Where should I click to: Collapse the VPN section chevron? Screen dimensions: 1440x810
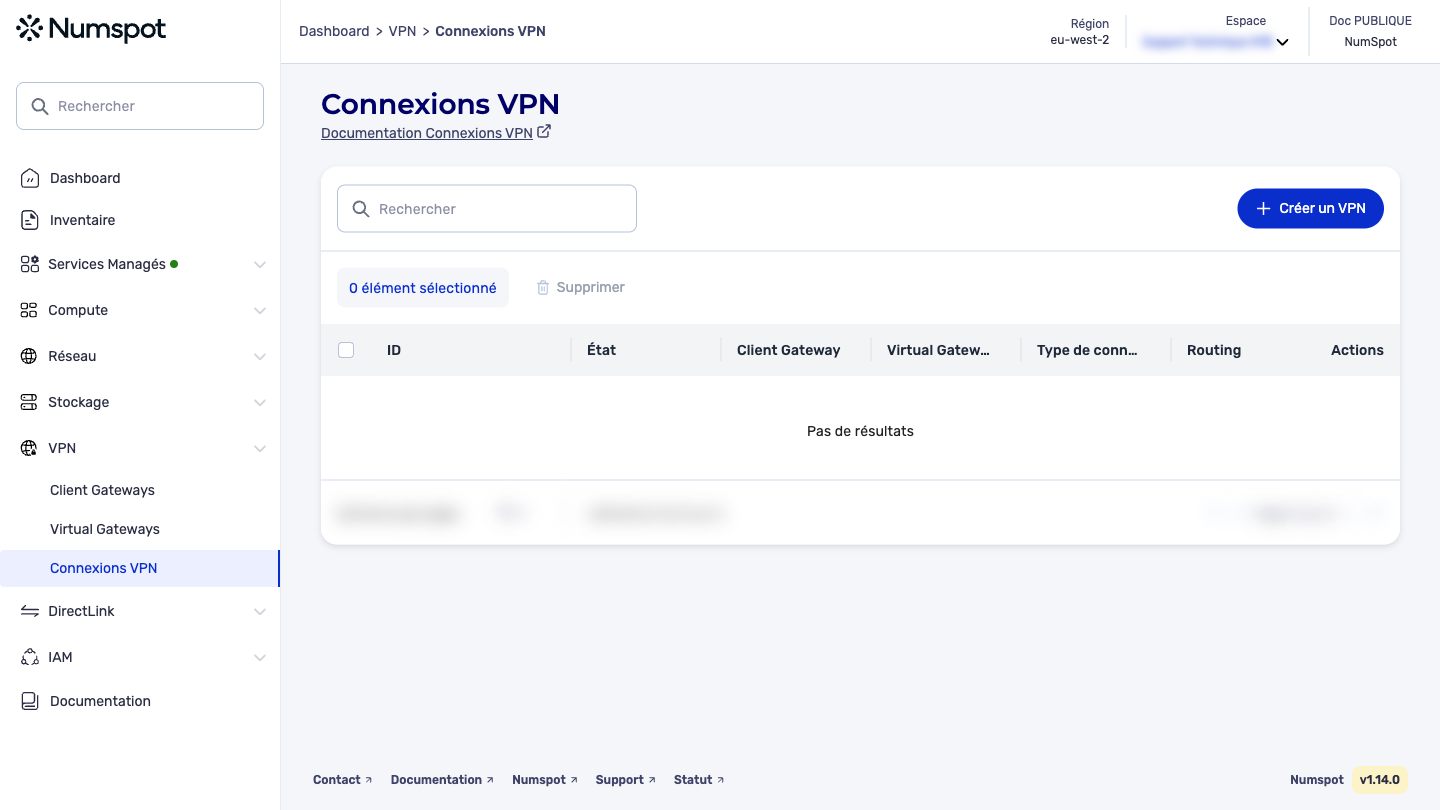260,449
